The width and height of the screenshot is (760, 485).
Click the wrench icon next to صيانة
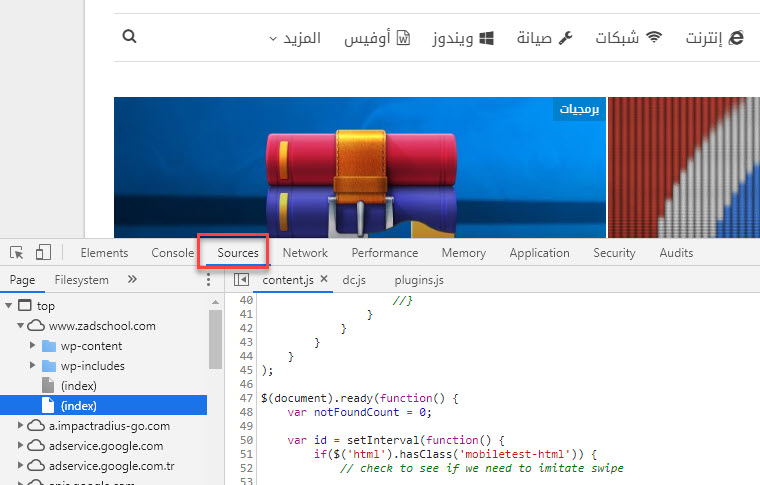pyautogui.click(x=566, y=37)
